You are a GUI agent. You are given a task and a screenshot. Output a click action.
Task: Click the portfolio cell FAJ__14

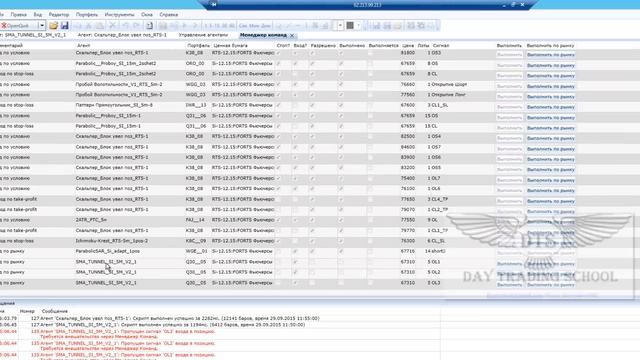tap(195, 220)
